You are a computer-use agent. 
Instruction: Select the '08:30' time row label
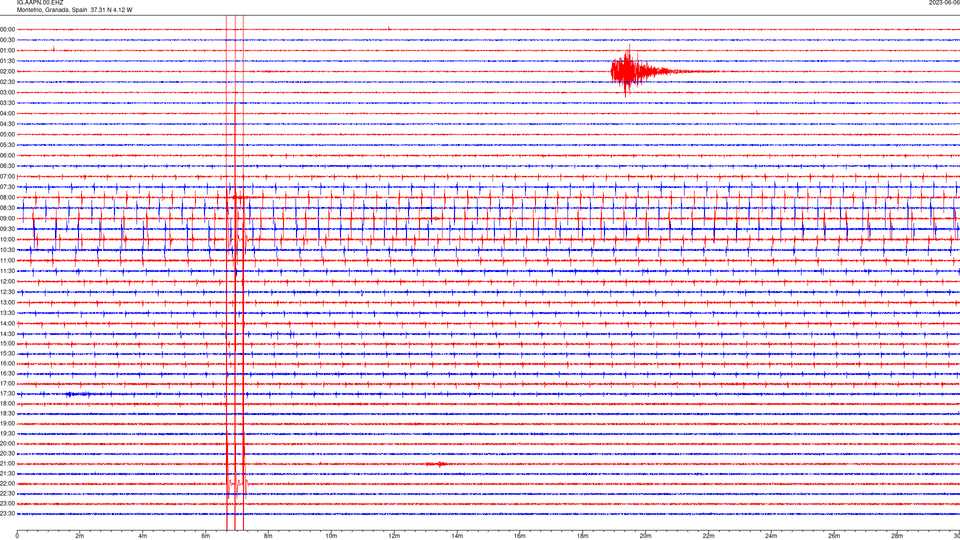[x=7, y=208]
